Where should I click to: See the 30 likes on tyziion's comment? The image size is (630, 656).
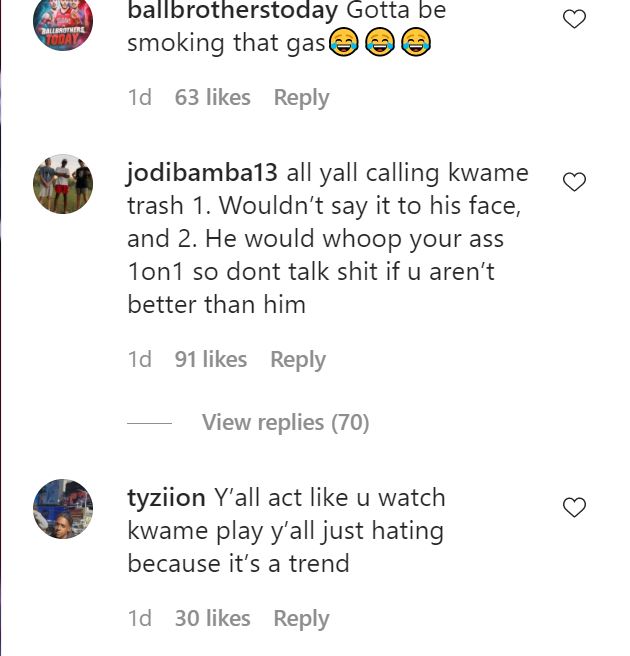point(212,619)
